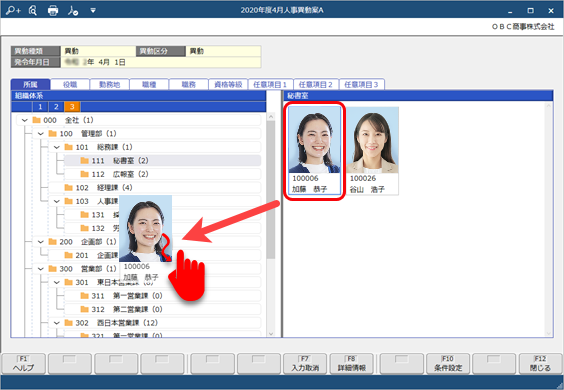Select employee photo 100006 加藤 恭子 in 秘書室 panel
Screen dimensions: 564x390
314,150
